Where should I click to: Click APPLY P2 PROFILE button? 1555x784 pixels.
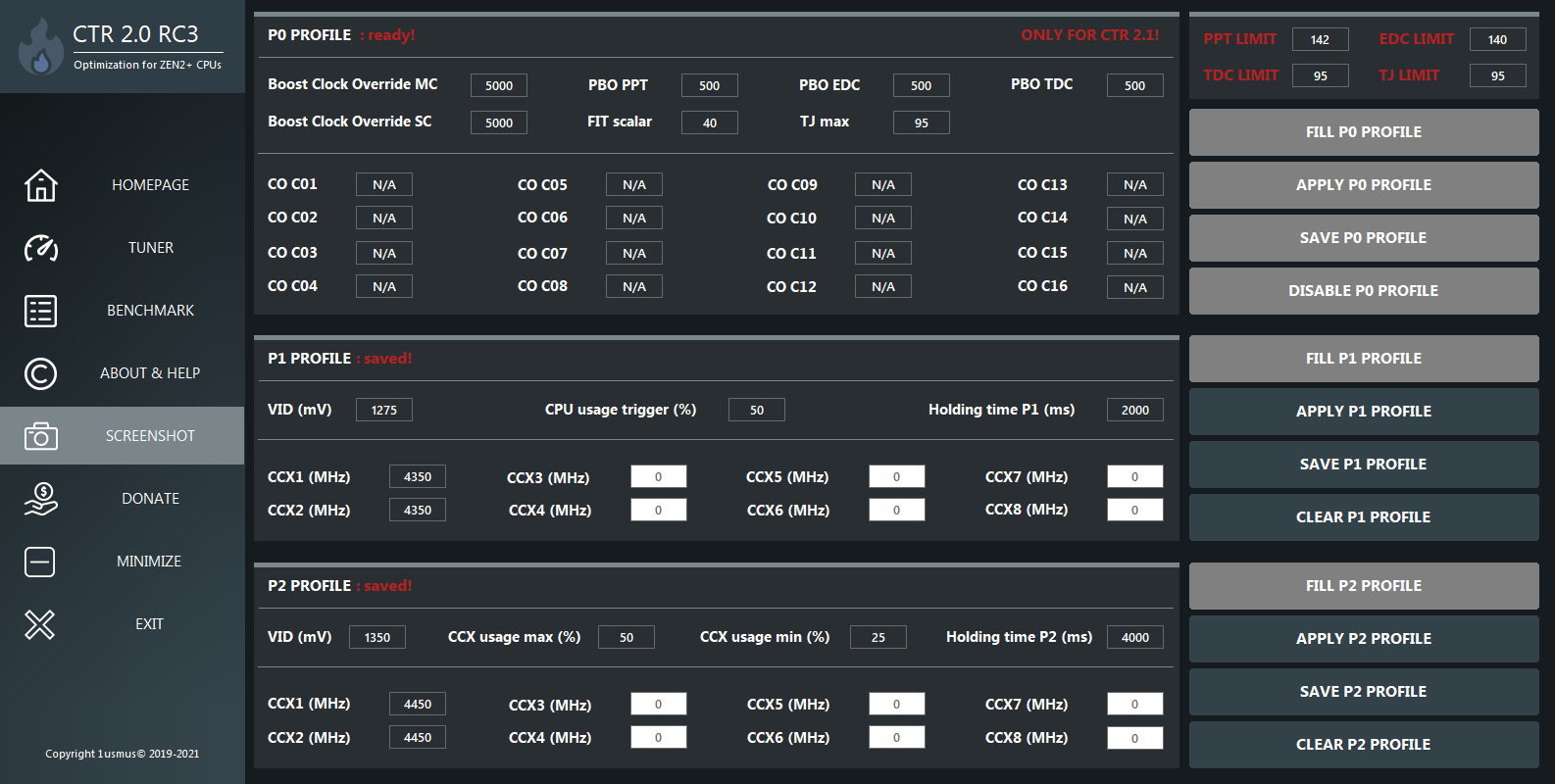(x=1364, y=639)
